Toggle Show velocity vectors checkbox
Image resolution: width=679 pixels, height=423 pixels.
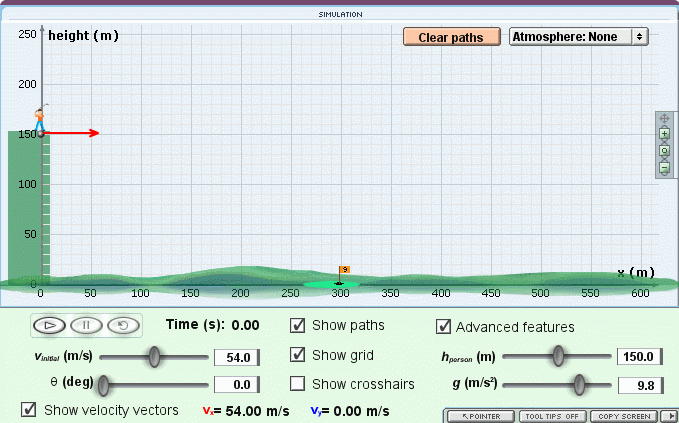[x=29, y=409]
